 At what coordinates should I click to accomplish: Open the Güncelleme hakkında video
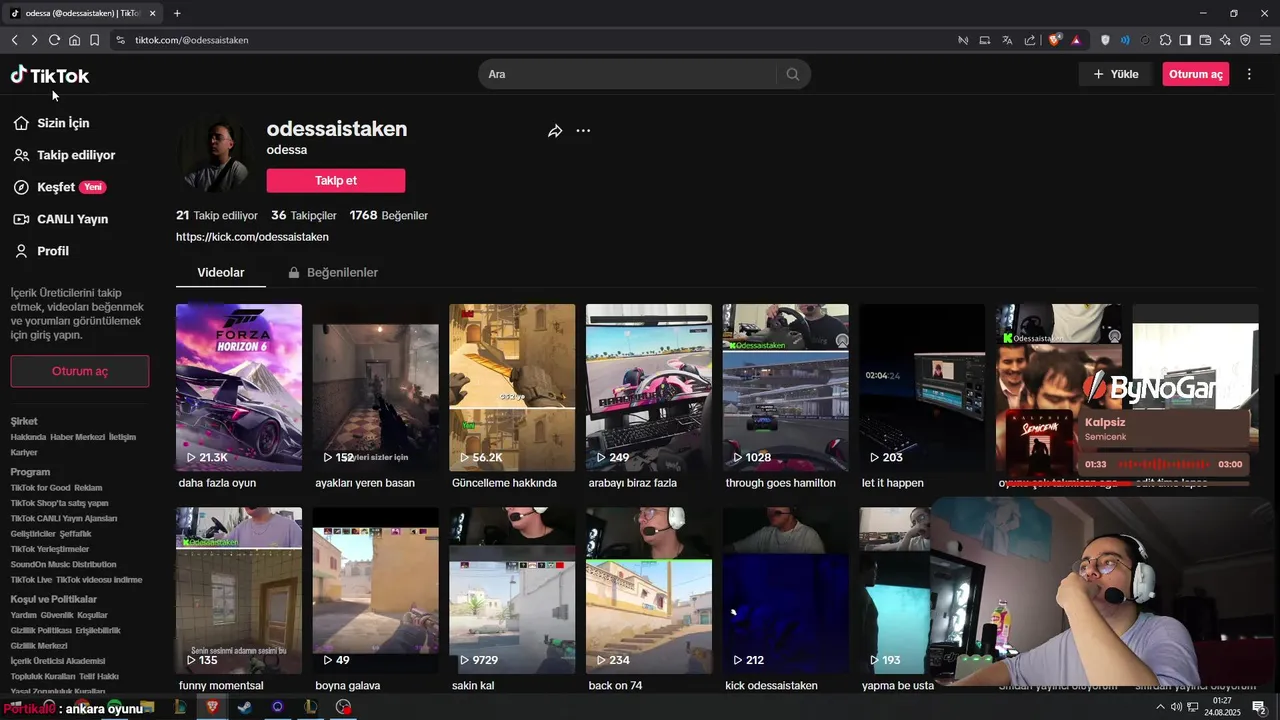point(512,387)
